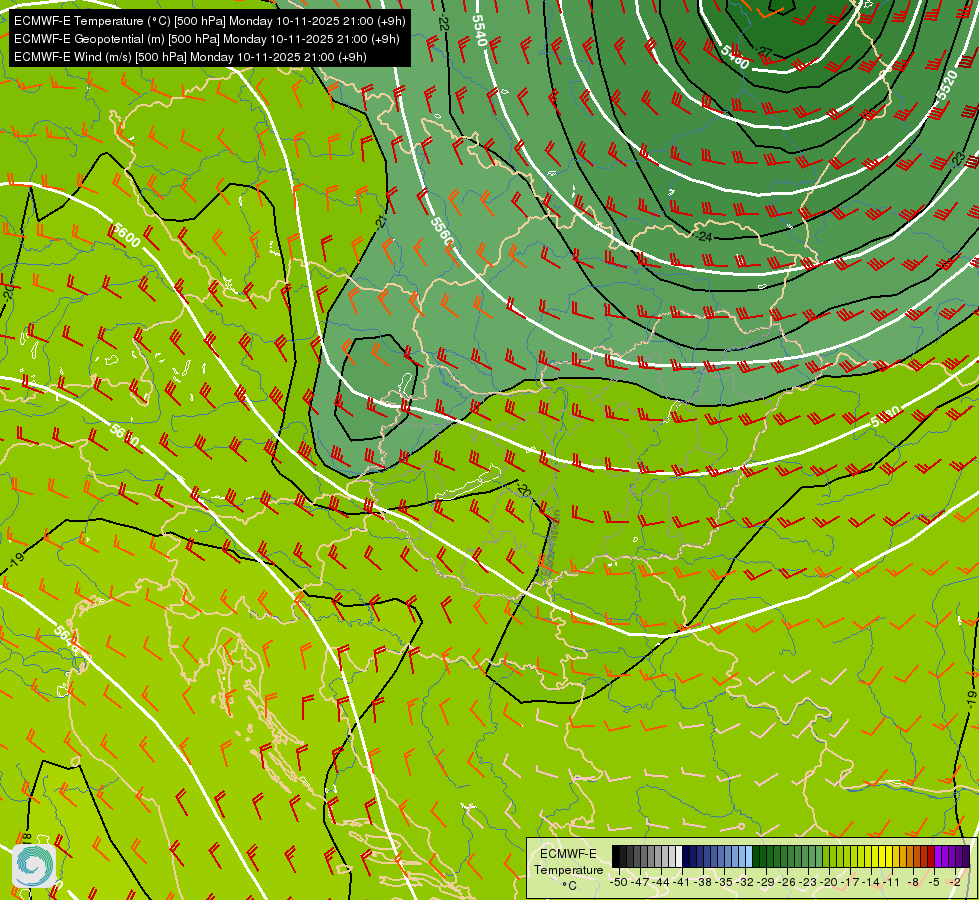Click the 5520 geopotential contour label
This screenshot has height=900, width=979.
tap(947, 85)
